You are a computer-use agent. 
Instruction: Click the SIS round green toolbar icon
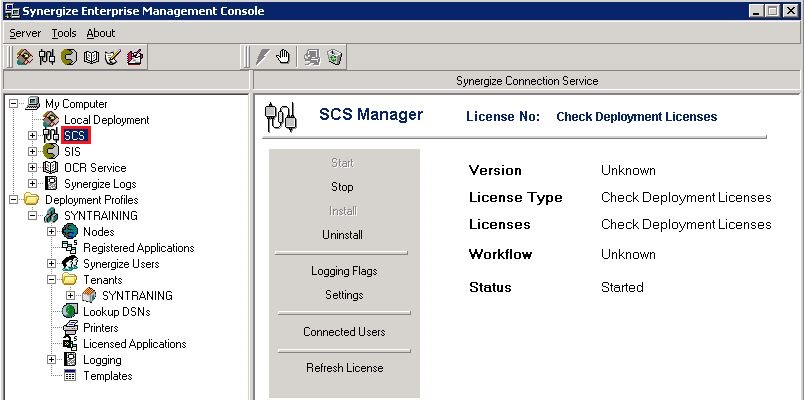[69, 57]
